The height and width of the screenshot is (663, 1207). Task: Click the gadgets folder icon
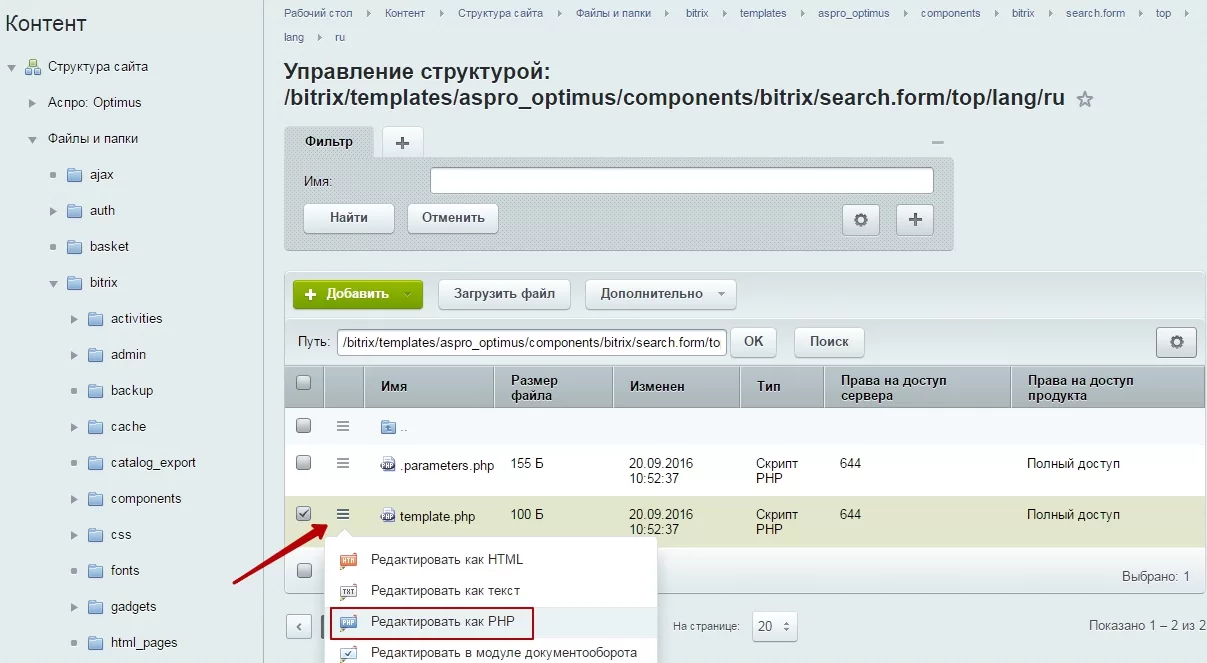pyautogui.click(x=96, y=607)
